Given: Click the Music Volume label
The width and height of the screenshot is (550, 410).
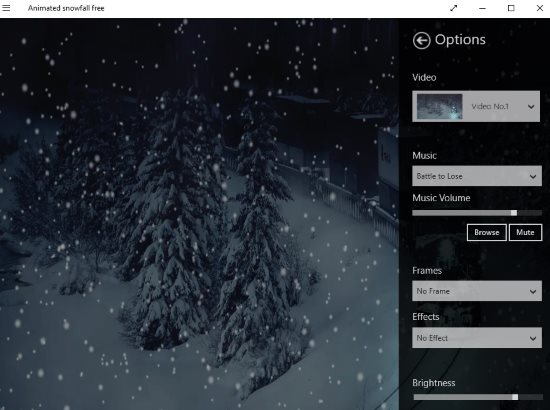Looking at the screenshot, I should (441, 198).
